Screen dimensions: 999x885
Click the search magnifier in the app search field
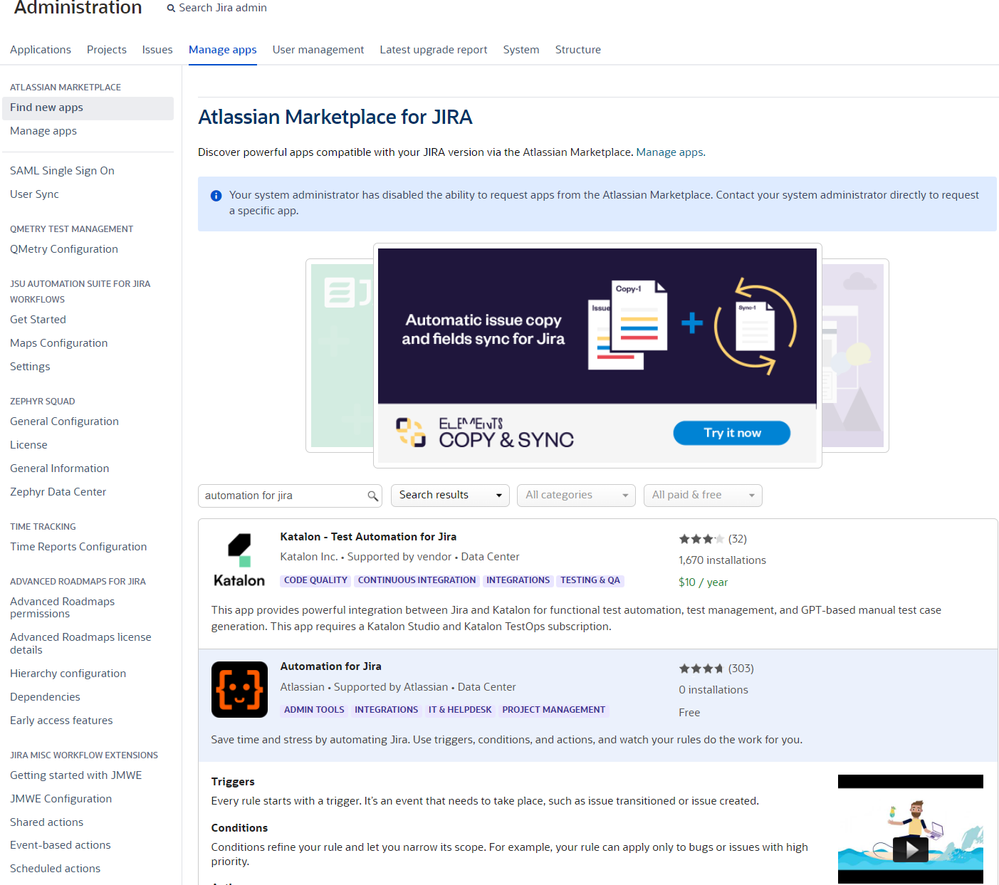coord(373,495)
